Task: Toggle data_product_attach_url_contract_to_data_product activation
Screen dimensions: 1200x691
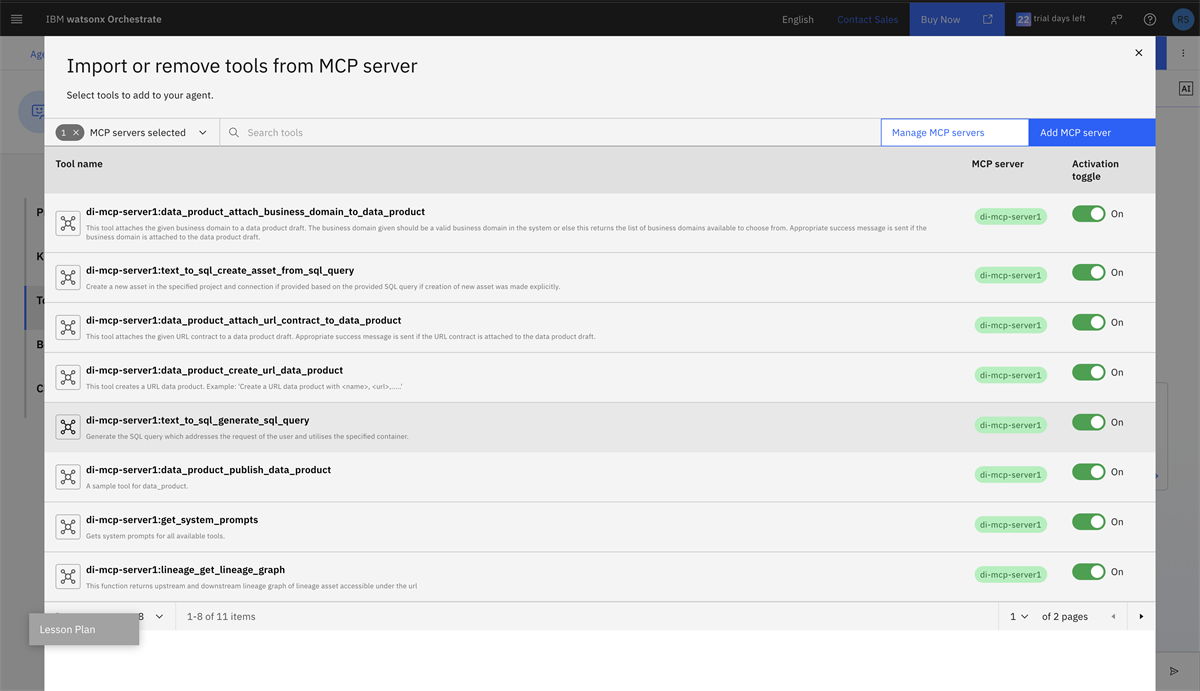Action: click(1089, 322)
